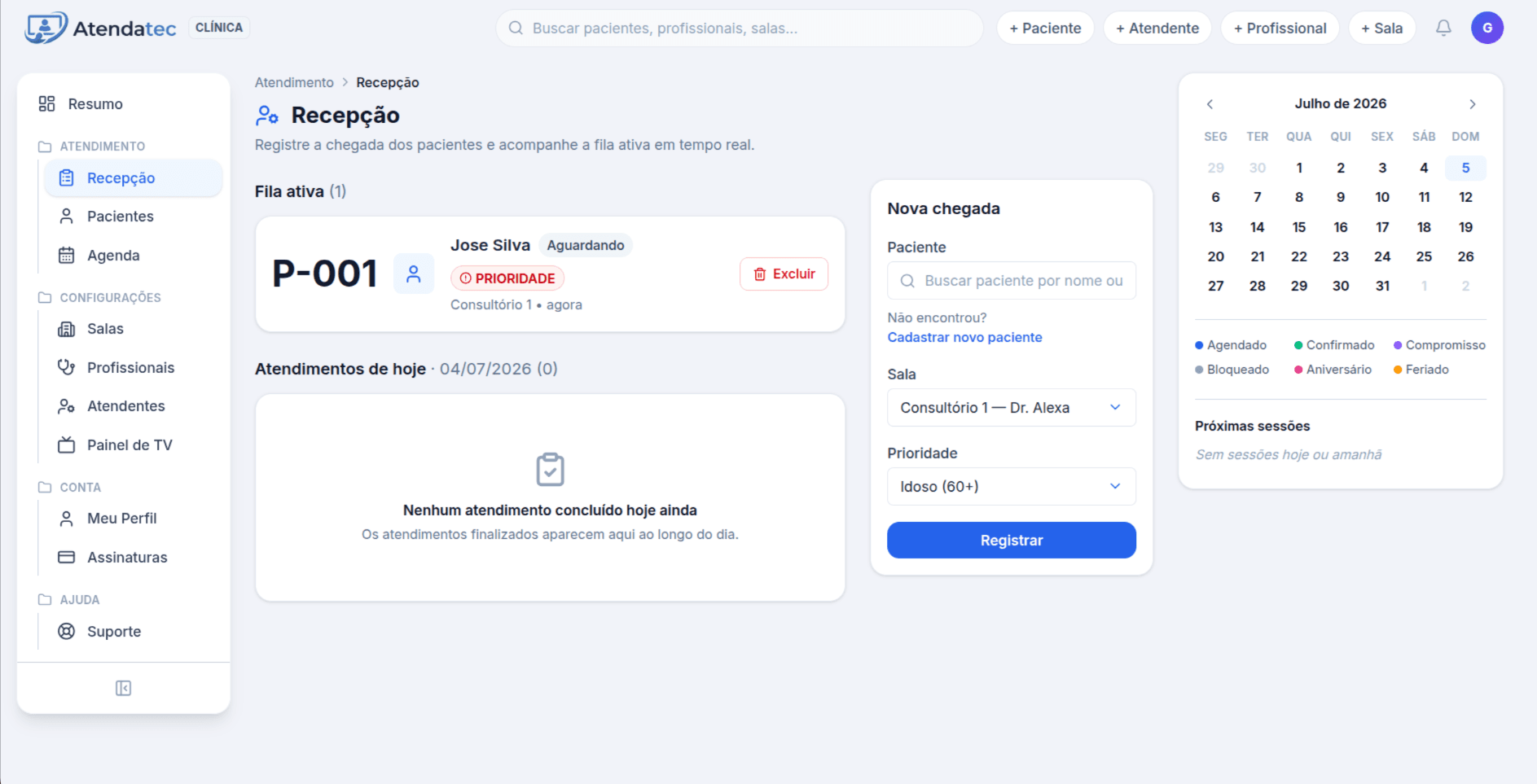Select July 15 in the calendar
Viewport: 1537px width, 784px height.
pyautogui.click(x=1299, y=227)
